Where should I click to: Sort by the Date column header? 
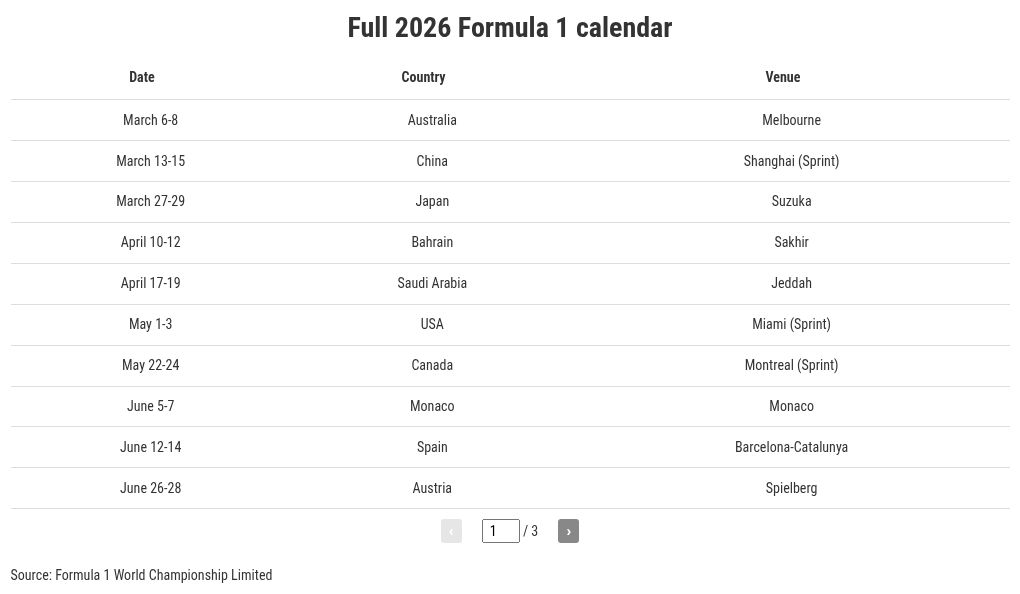click(142, 77)
